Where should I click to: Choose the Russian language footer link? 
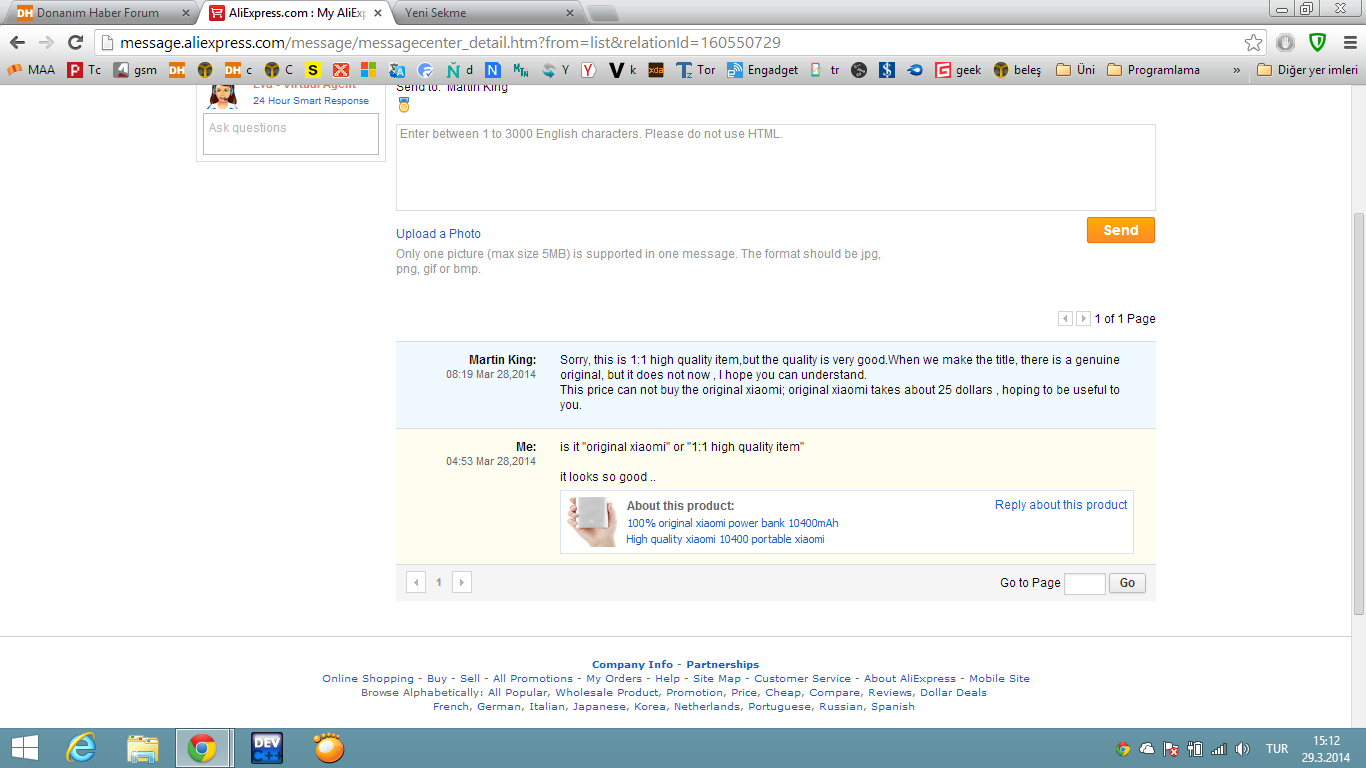[842, 706]
